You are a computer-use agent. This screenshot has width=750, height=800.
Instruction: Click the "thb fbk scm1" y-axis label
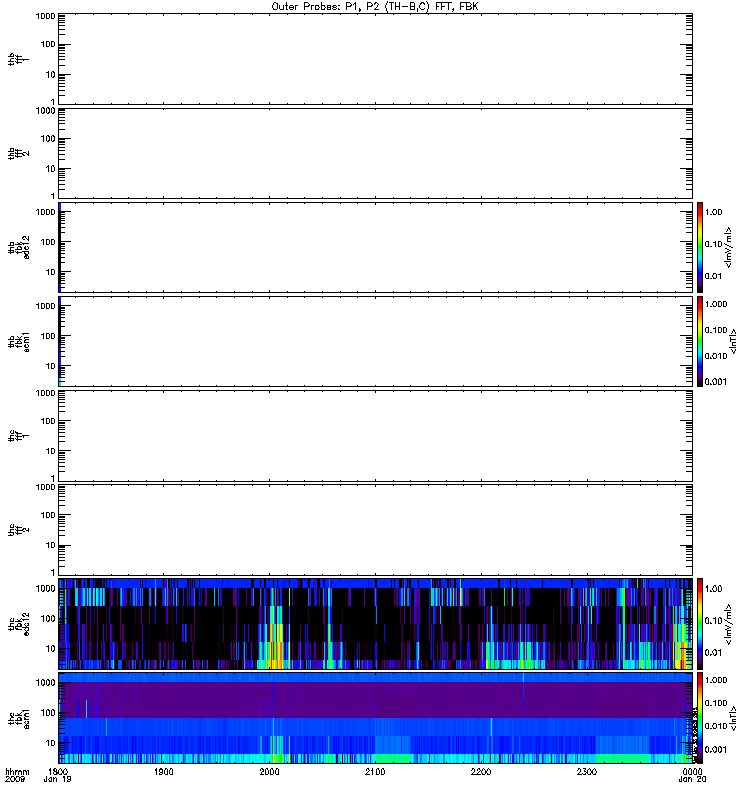point(19,341)
